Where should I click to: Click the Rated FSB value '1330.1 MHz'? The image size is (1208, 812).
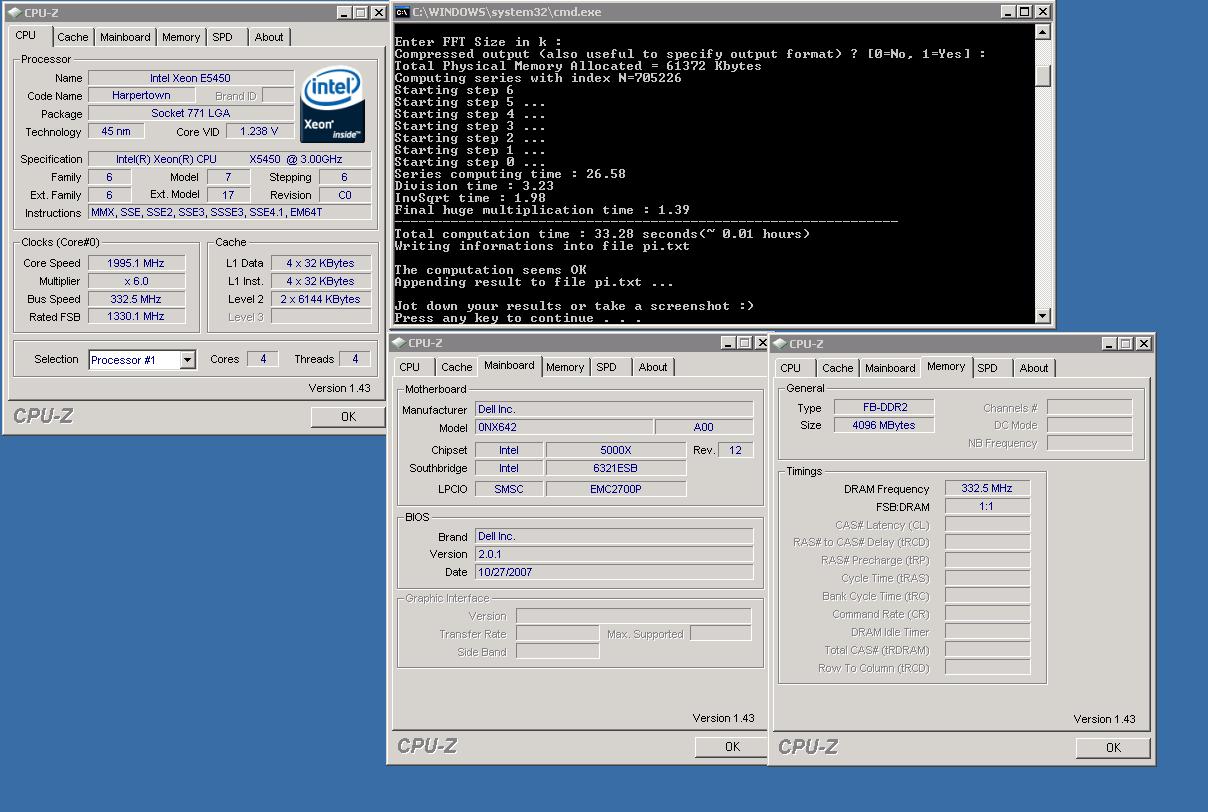point(135,316)
